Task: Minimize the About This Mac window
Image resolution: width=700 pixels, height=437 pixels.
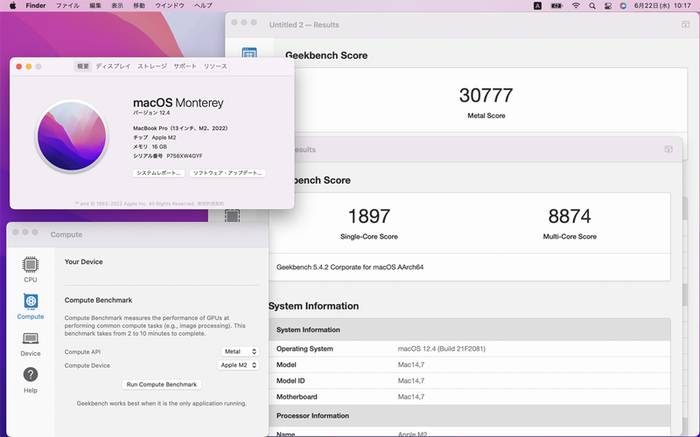Action: tap(29, 67)
